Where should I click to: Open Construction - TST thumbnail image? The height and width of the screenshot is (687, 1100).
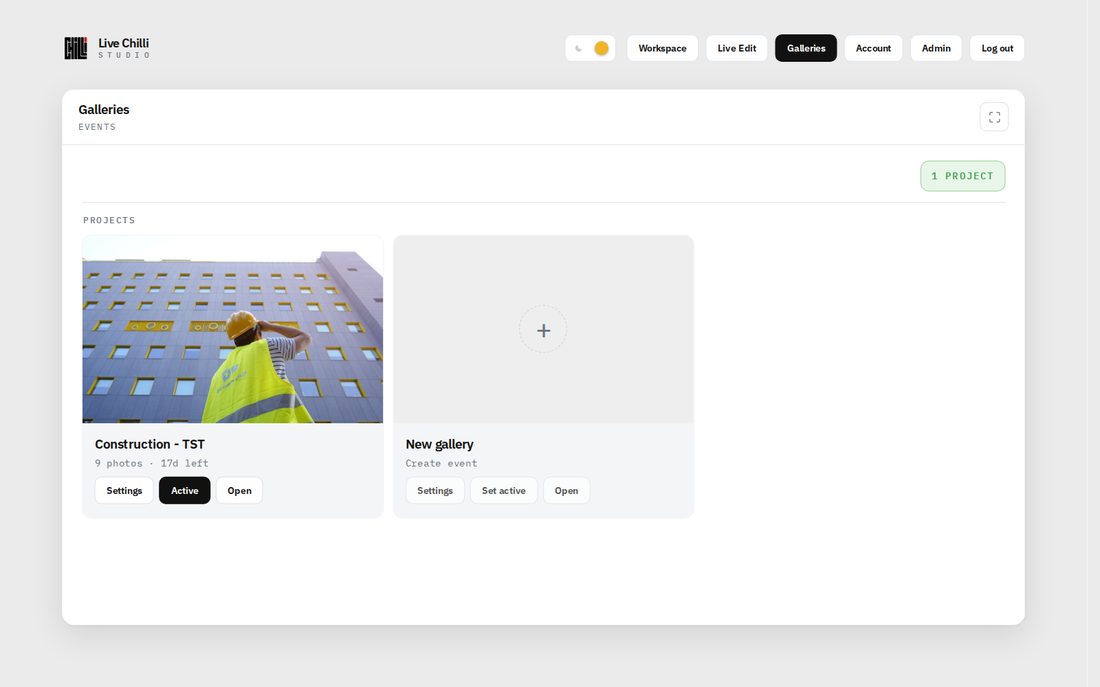pos(233,329)
